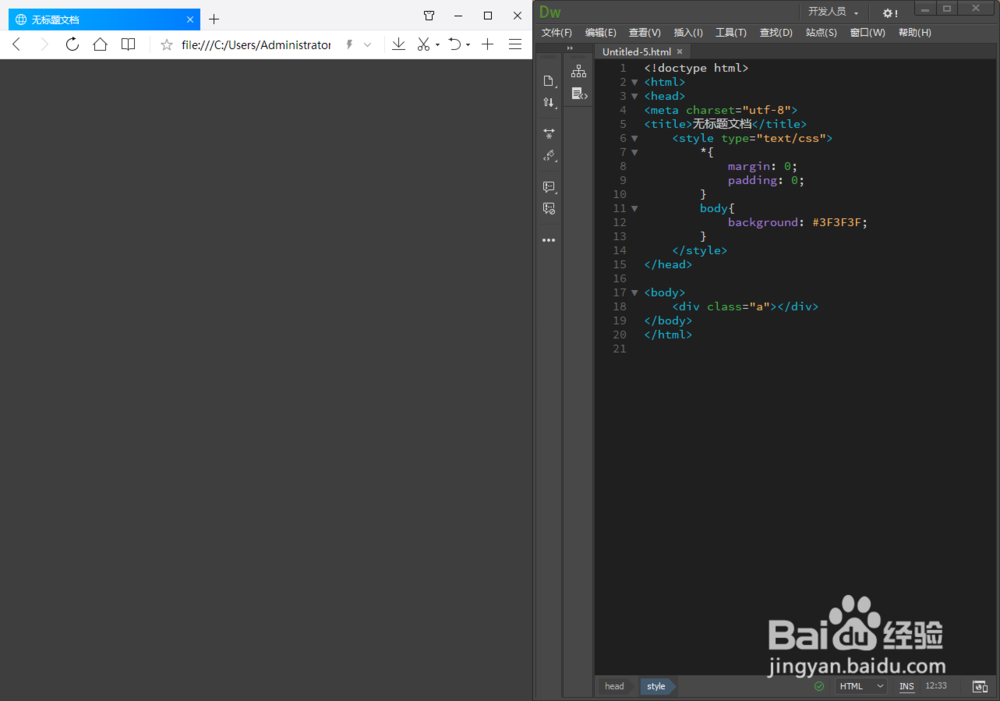The image size is (1000, 701).
Task: Click the lightning speed mode icon
Action: pyautogui.click(x=349, y=45)
